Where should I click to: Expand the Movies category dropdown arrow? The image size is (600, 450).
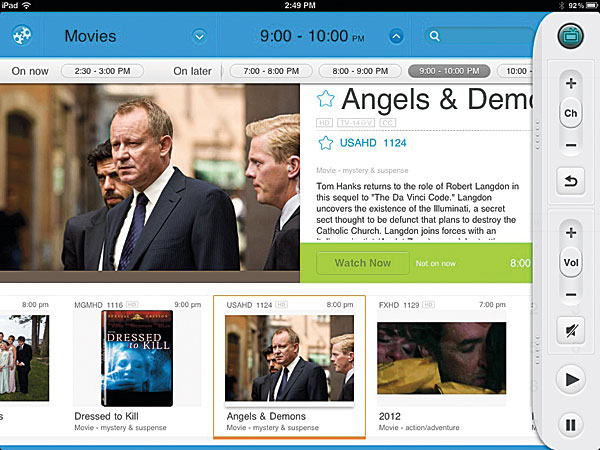199,36
